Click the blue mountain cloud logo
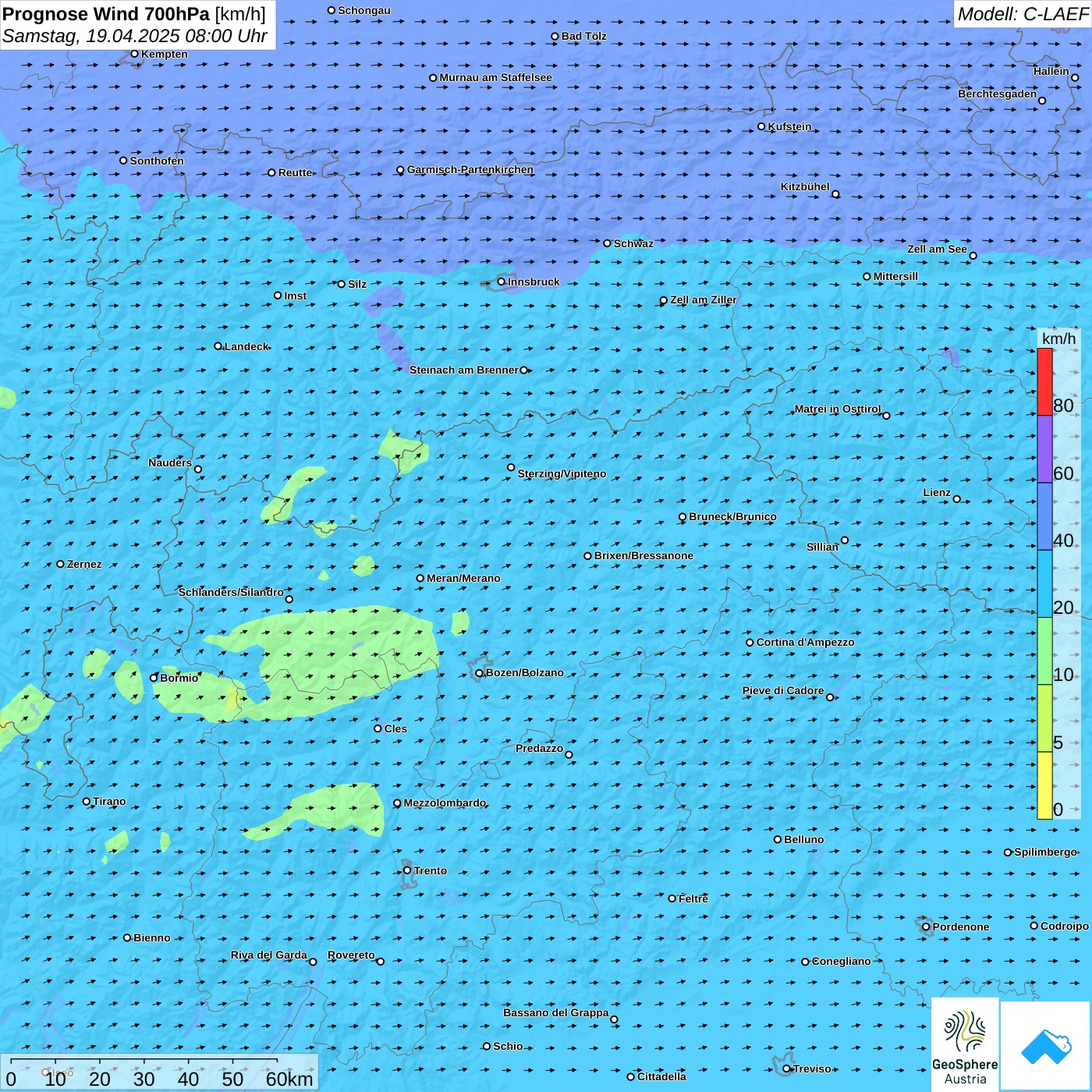The image size is (1092, 1092). (1046, 1047)
